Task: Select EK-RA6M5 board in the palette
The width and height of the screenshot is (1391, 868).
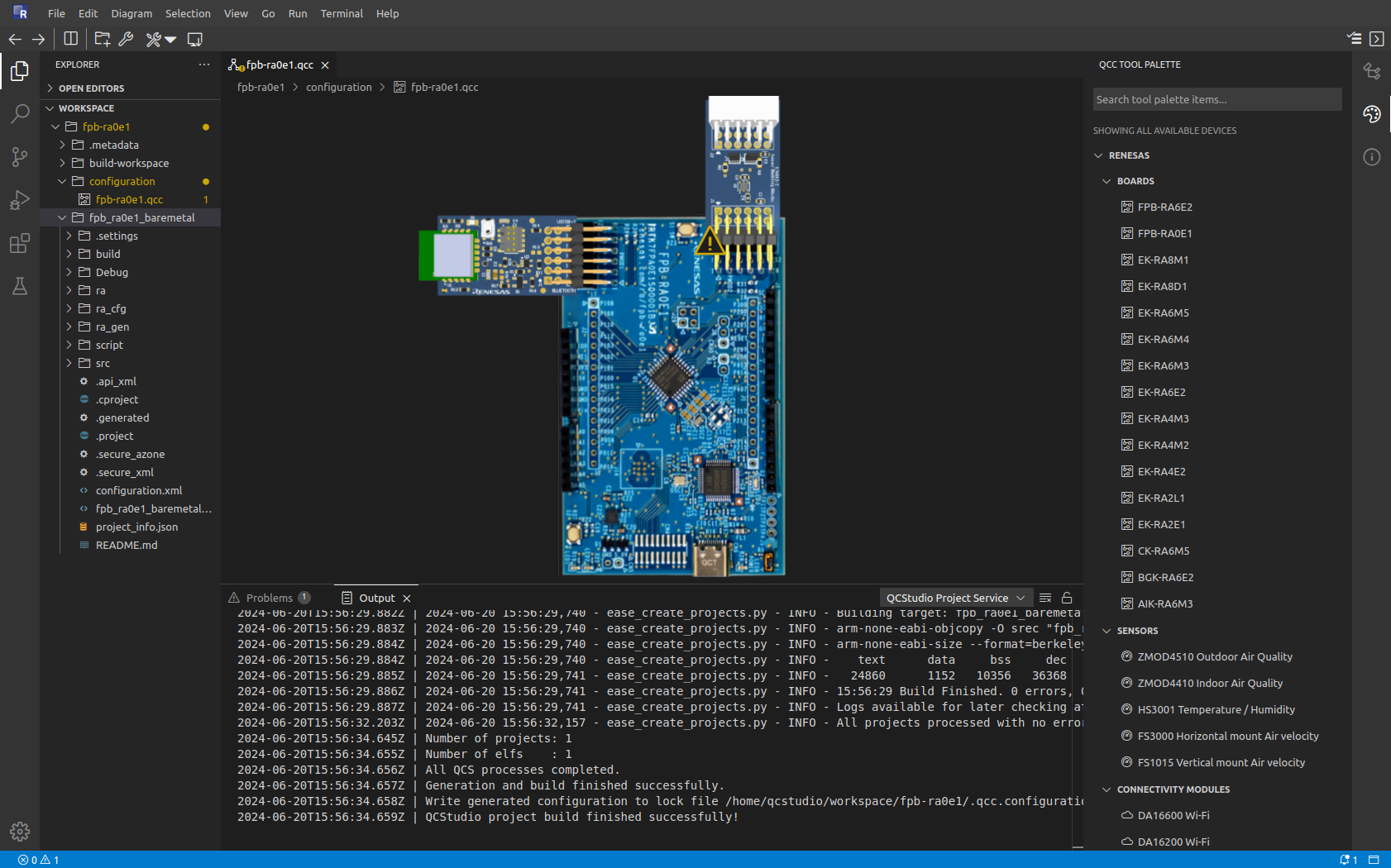Action: tap(1163, 313)
